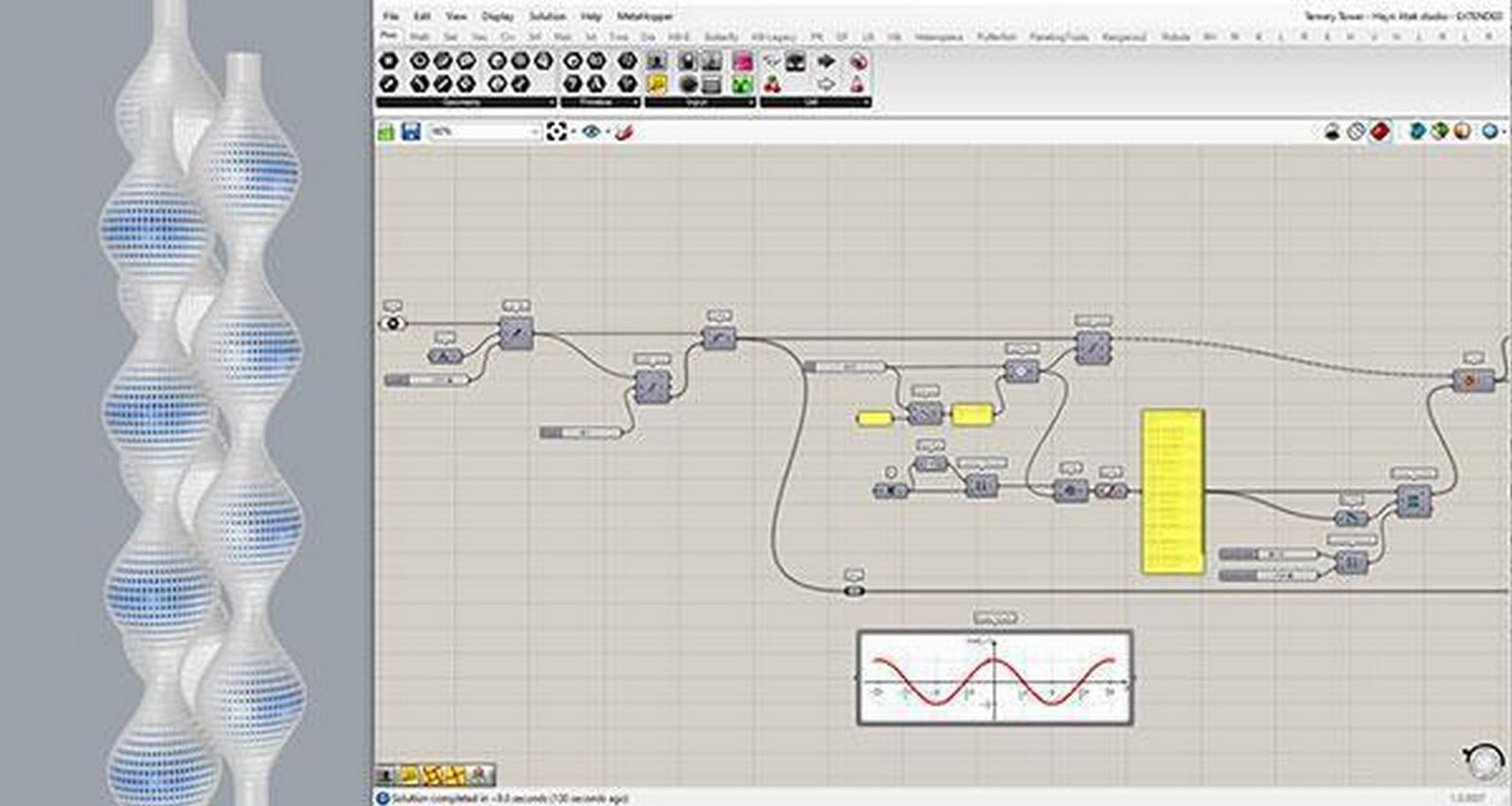Click the long slider above the small yellow panels
The image size is (1512, 806).
[x=846, y=367]
